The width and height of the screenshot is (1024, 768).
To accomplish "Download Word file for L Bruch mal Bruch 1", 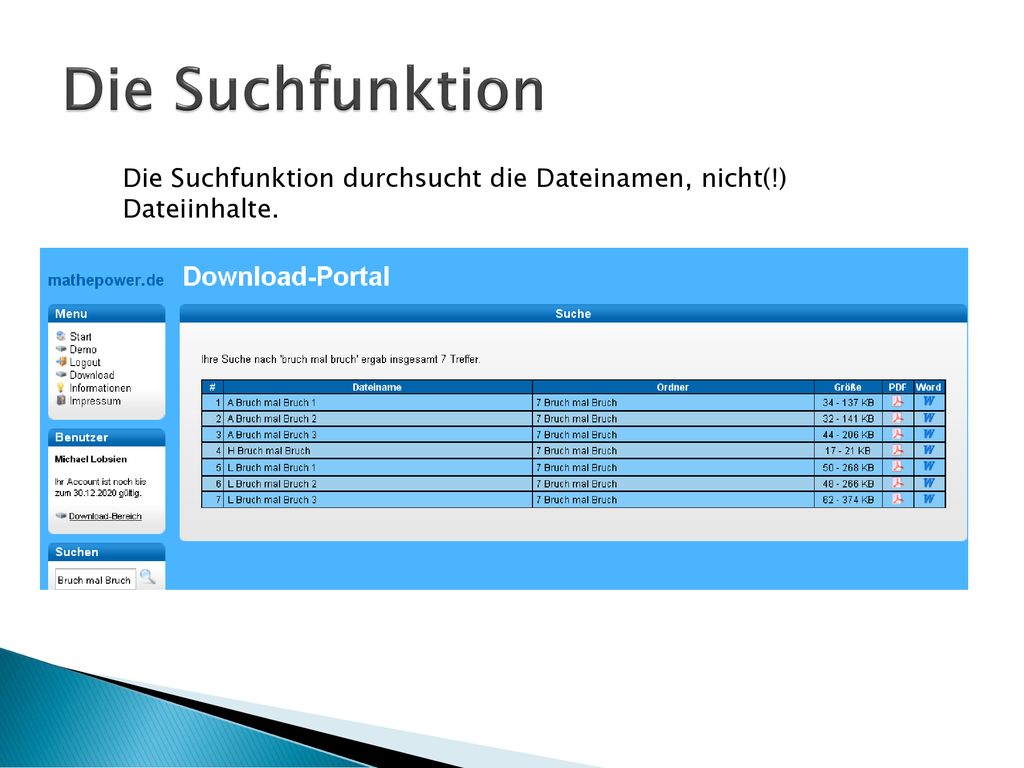I will tap(929, 466).
